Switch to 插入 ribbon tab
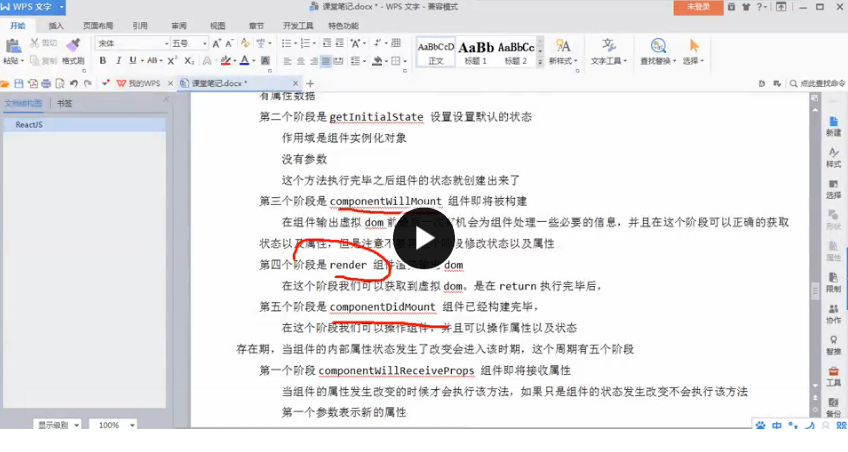 pyautogui.click(x=56, y=25)
